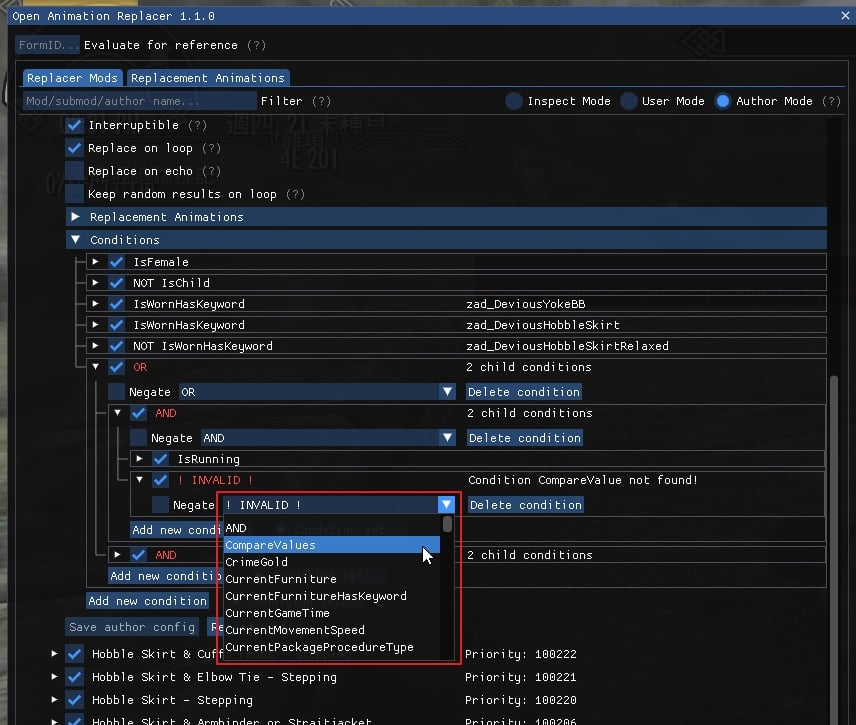
Task: Select CrimeGold in the condition list
Action: [x=256, y=562]
